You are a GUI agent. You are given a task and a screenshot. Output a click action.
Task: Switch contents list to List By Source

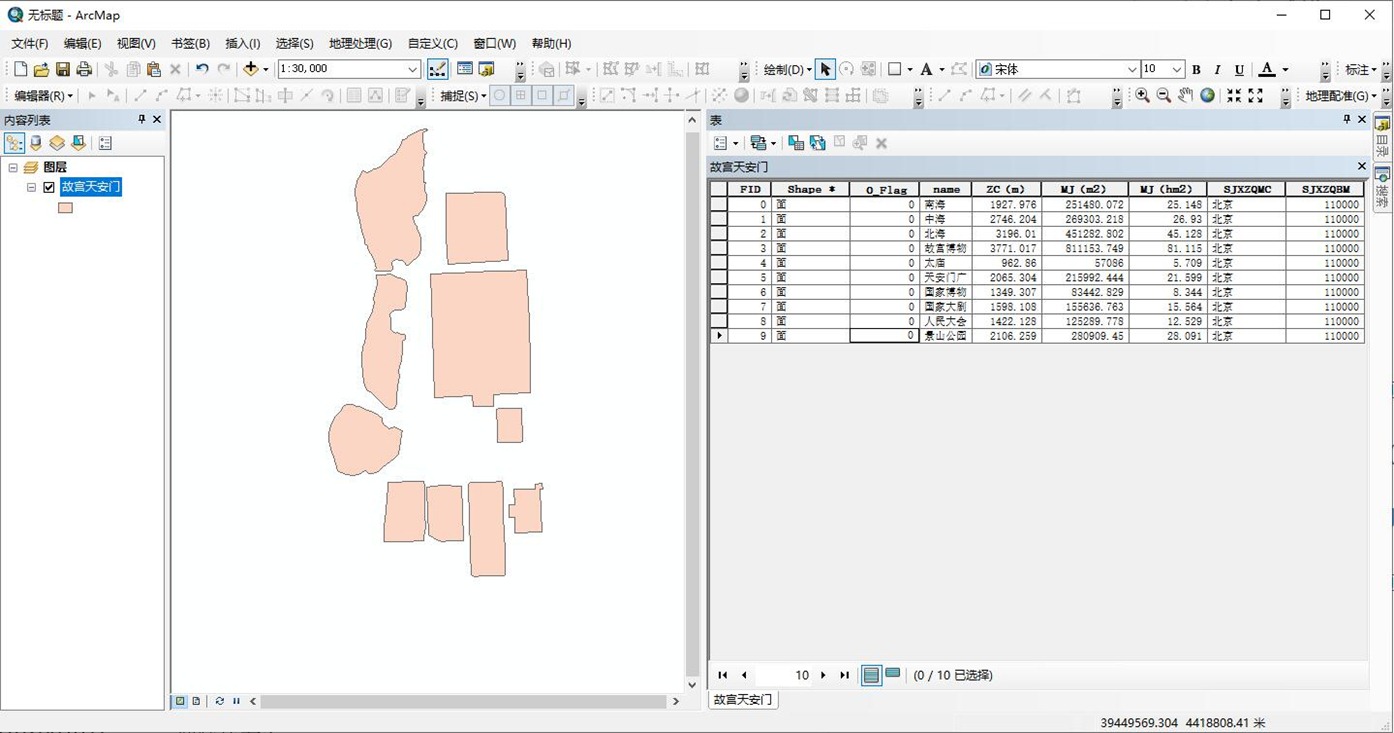pos(36,143)
